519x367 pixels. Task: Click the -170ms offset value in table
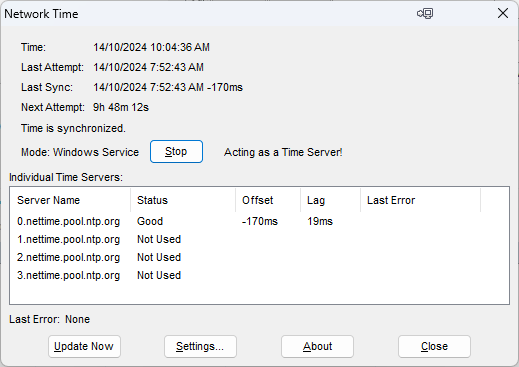tap(260, 221)
